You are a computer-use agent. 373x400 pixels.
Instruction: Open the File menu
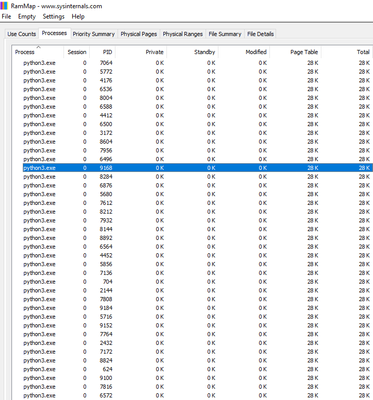[6, 16]
